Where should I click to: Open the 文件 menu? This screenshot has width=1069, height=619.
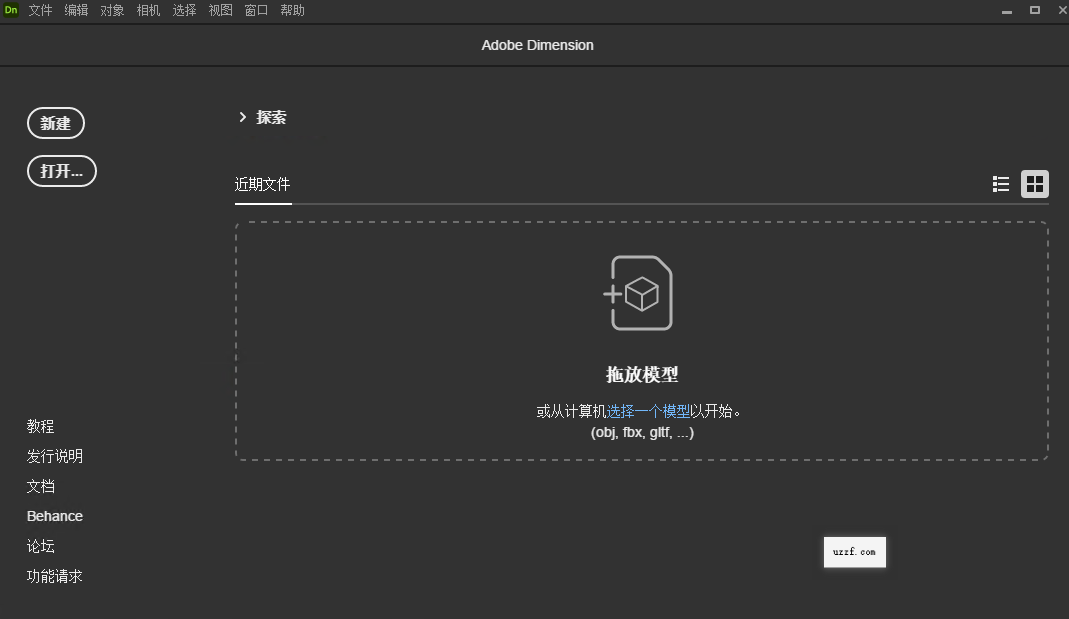pos(40,10)
